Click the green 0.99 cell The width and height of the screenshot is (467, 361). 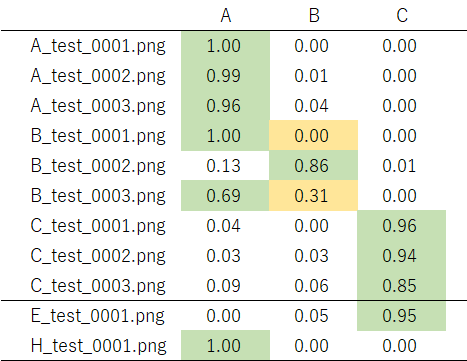225,75
